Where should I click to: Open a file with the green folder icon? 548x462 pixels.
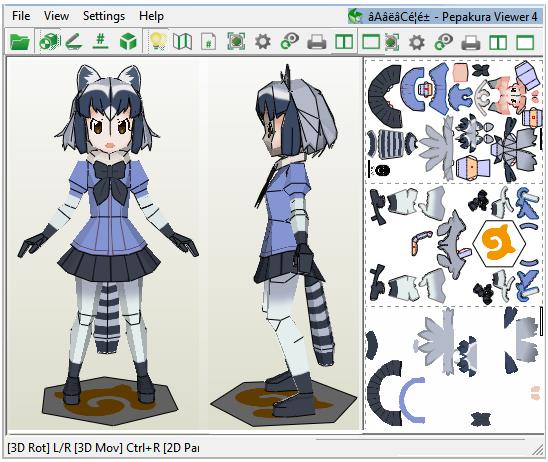coord(20,42)
